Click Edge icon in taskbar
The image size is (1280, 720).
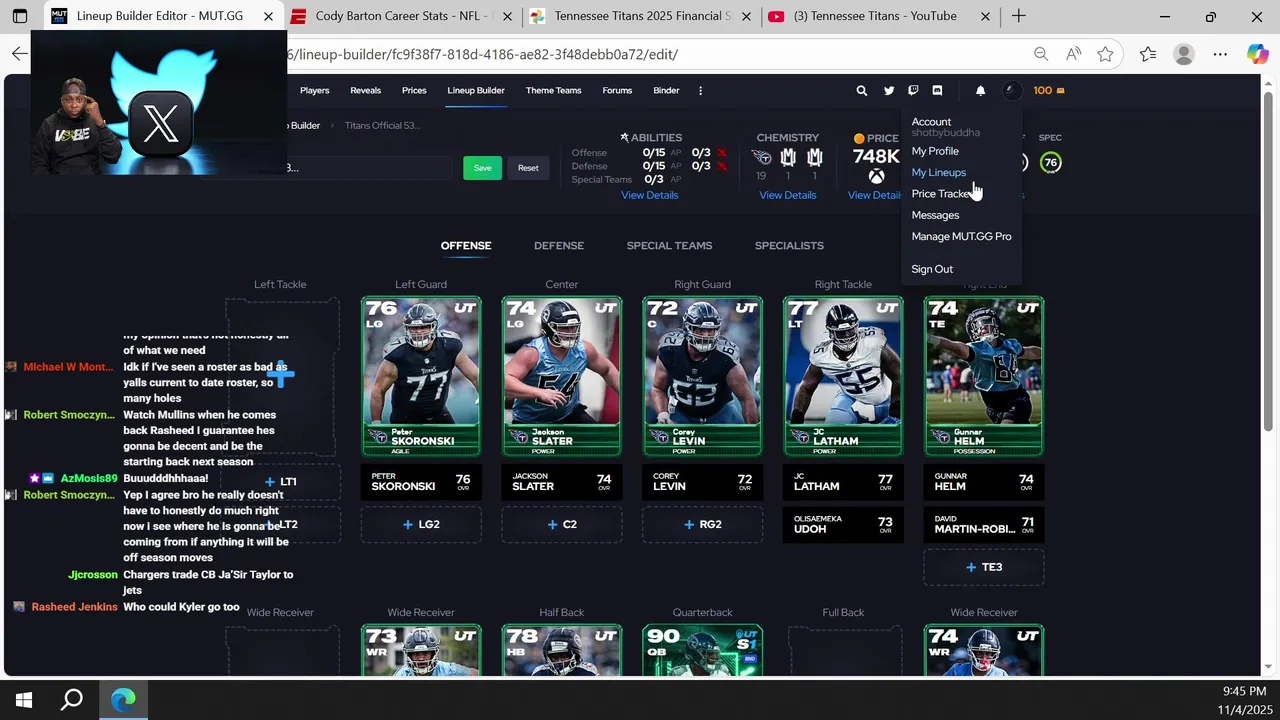(123, 700)
